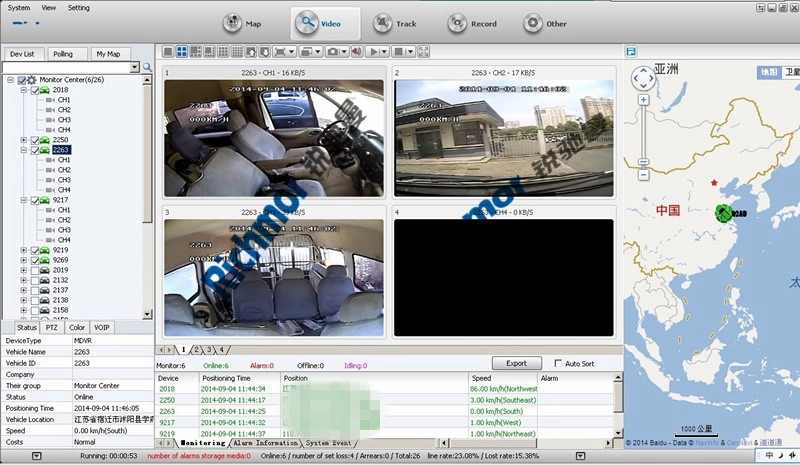This screenshot has width=800, height=465.
Task: Click the map zoom slider handle
Action: [643, 162]
